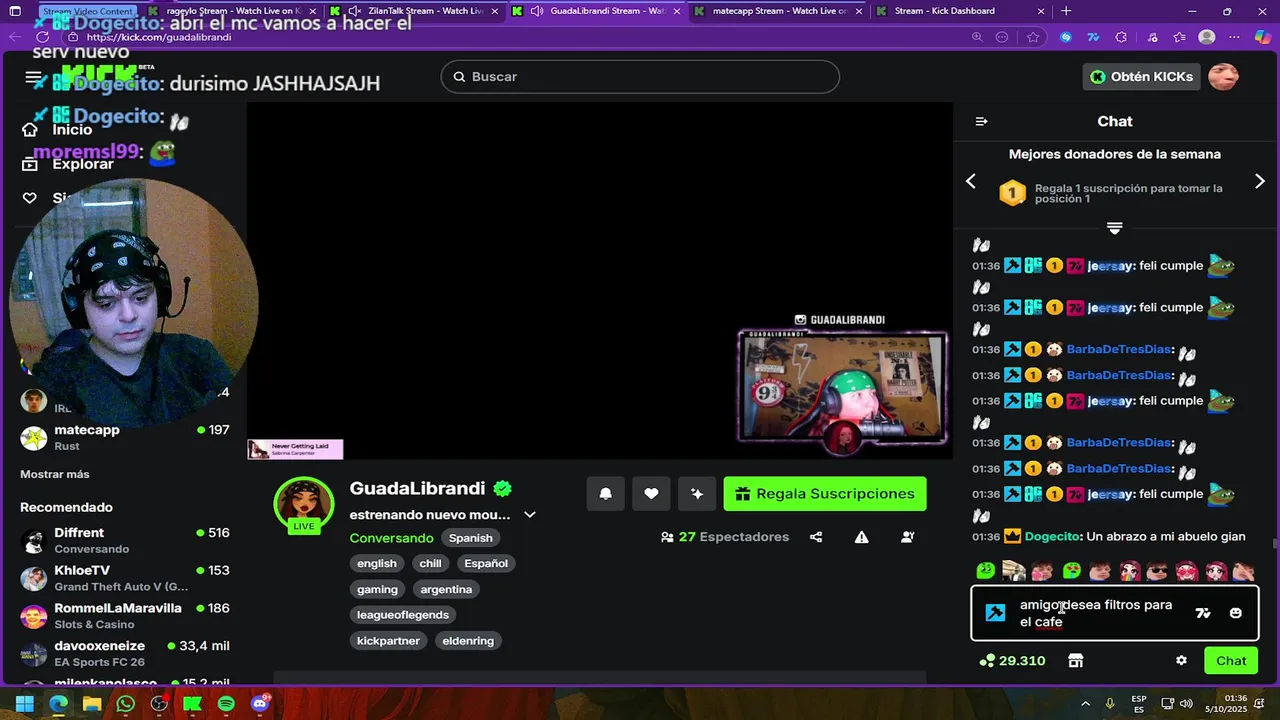This screenshot has height=720, width=1280.
Task: Open the Kick shop icon below chat
Action: (1076, 661)
